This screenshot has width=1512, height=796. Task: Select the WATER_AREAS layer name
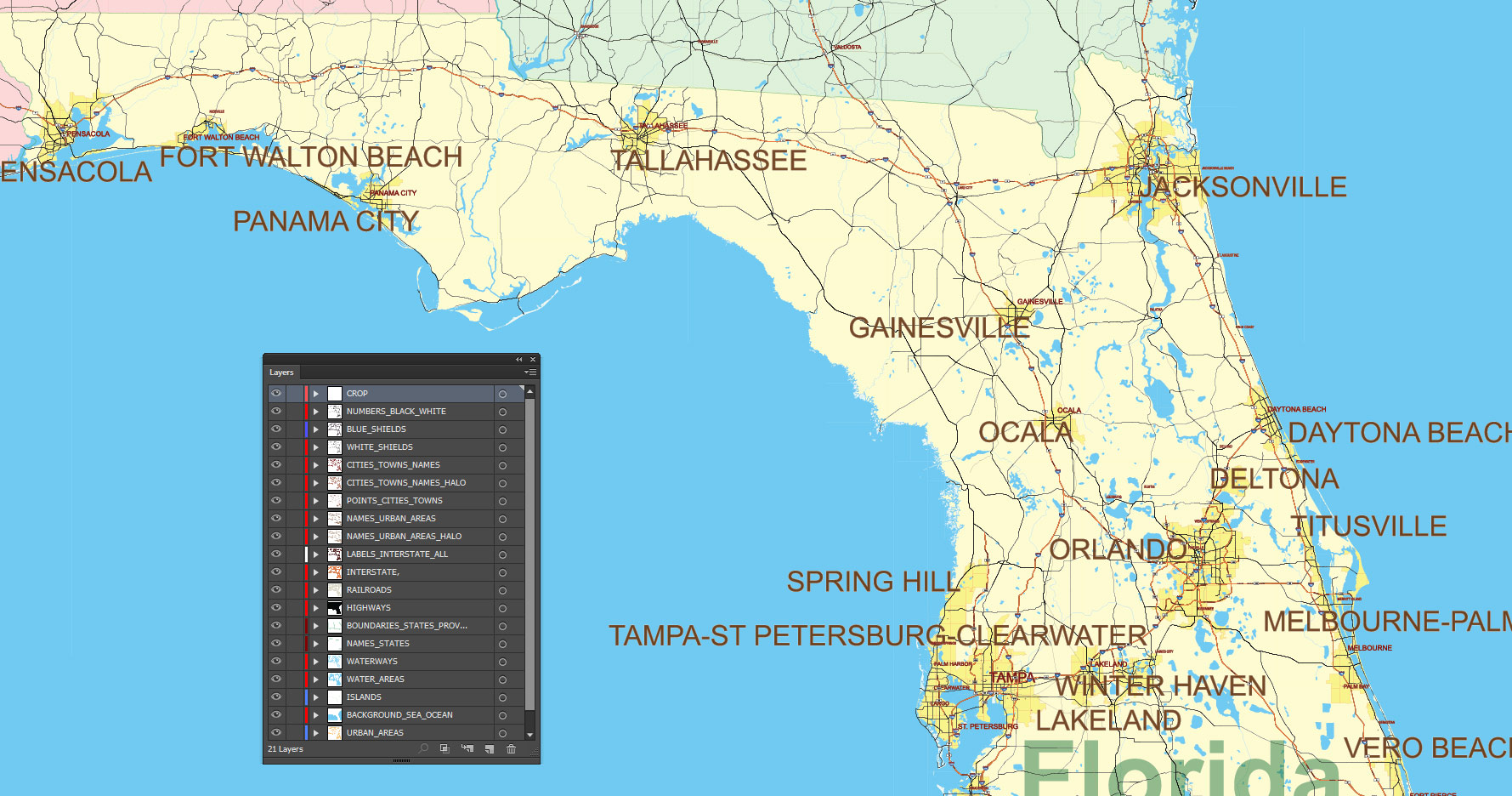[x=376, y=679]
